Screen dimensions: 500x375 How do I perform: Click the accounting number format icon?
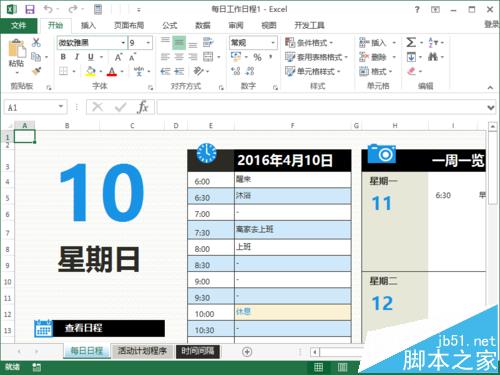[x=236, y=57]
